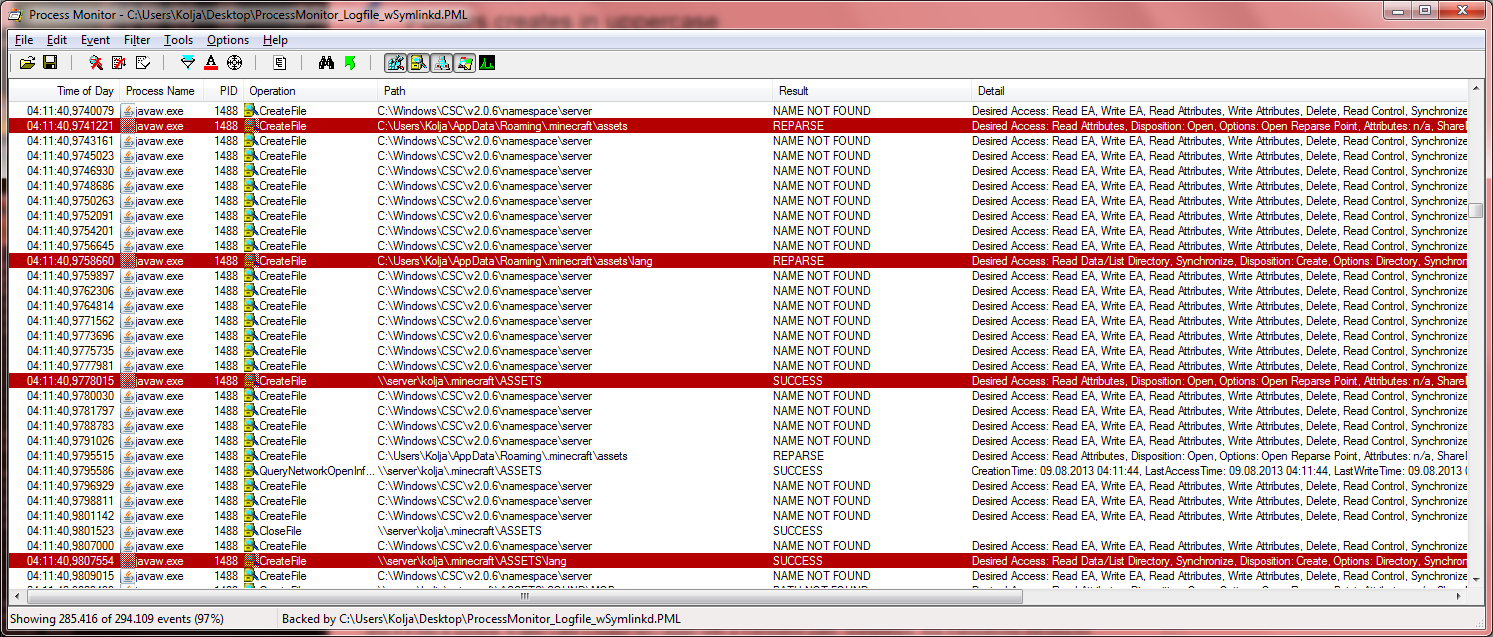Click the PID column header

[x=223, y=91]
